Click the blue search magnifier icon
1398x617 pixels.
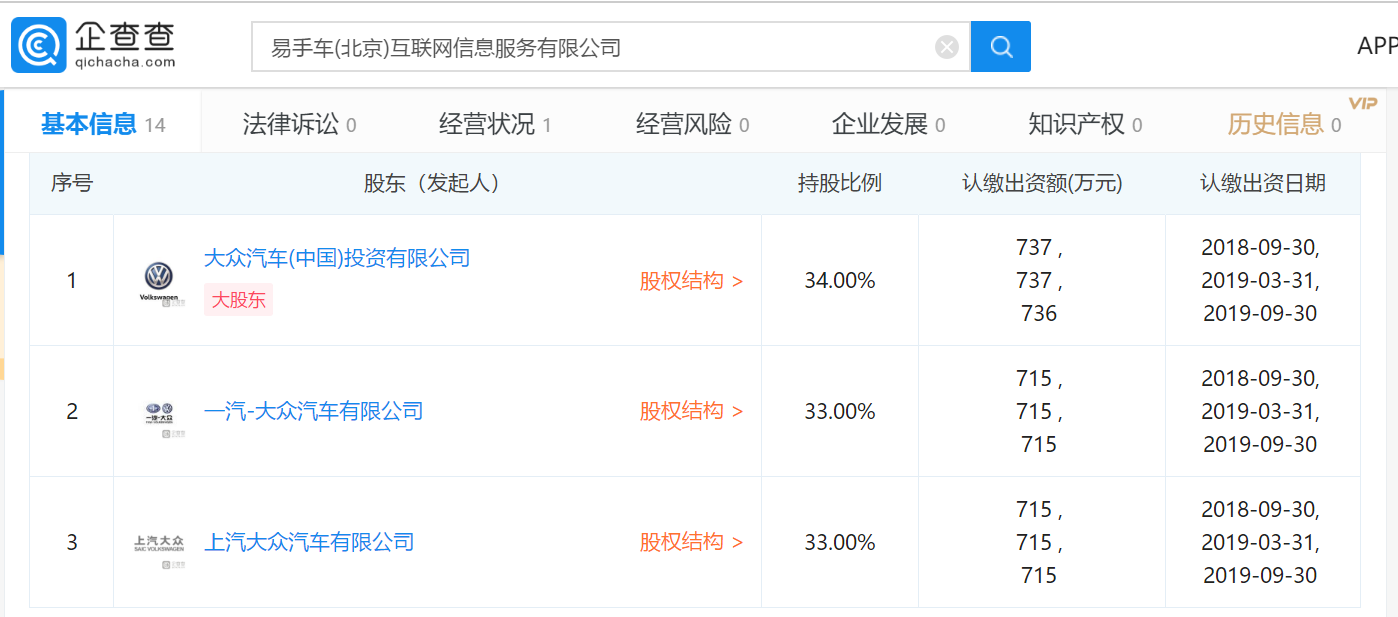[1000, 46]
